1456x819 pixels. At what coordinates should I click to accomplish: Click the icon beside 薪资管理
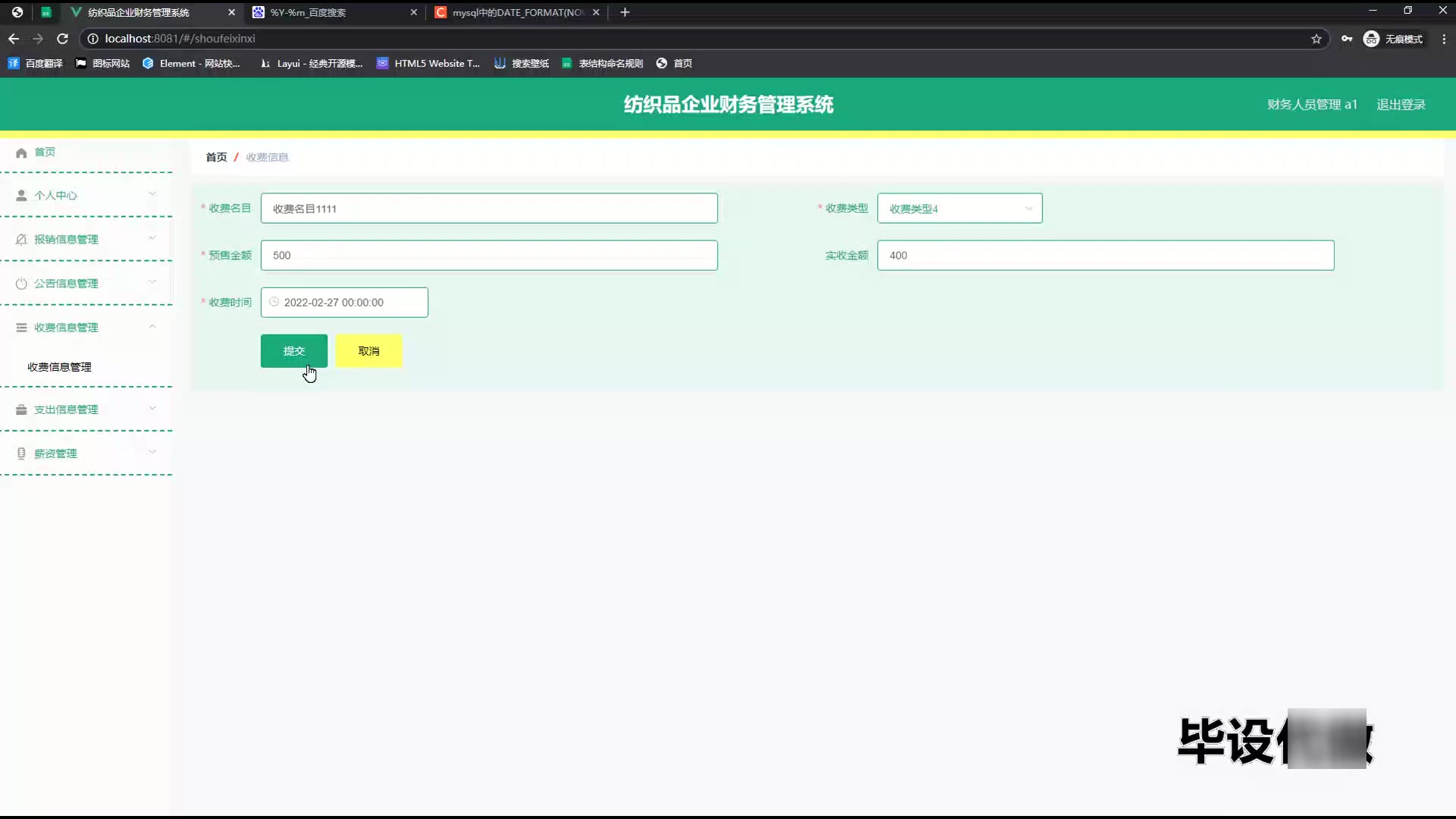pyautogui.click(x=21, y=453)
